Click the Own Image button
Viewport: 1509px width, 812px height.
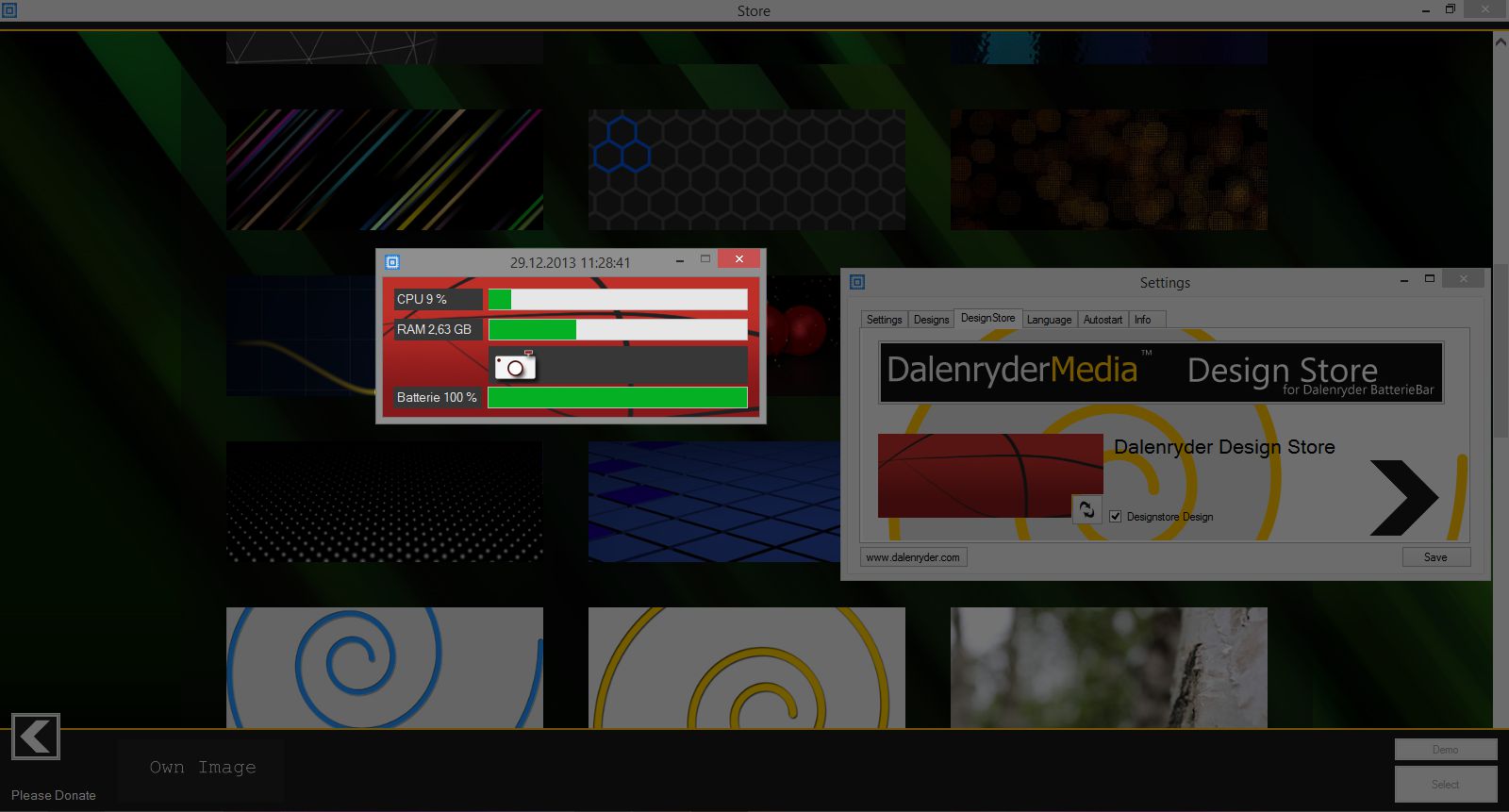click(202, 768)
